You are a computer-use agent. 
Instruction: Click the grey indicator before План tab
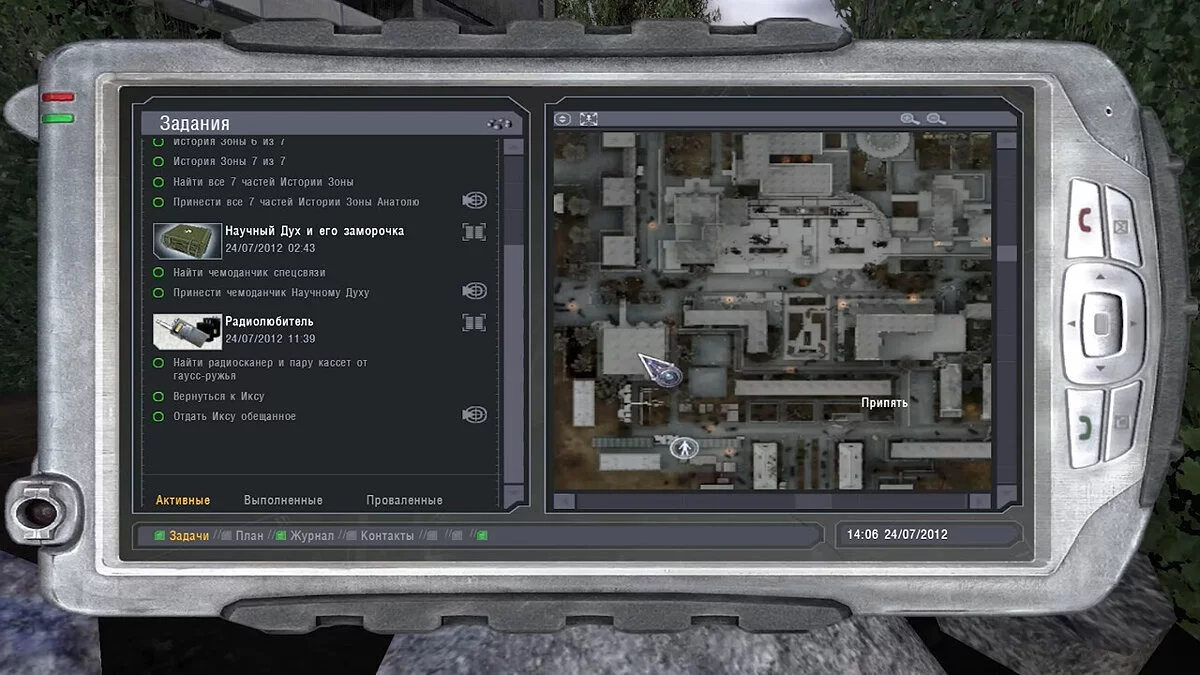pos(226,536)
